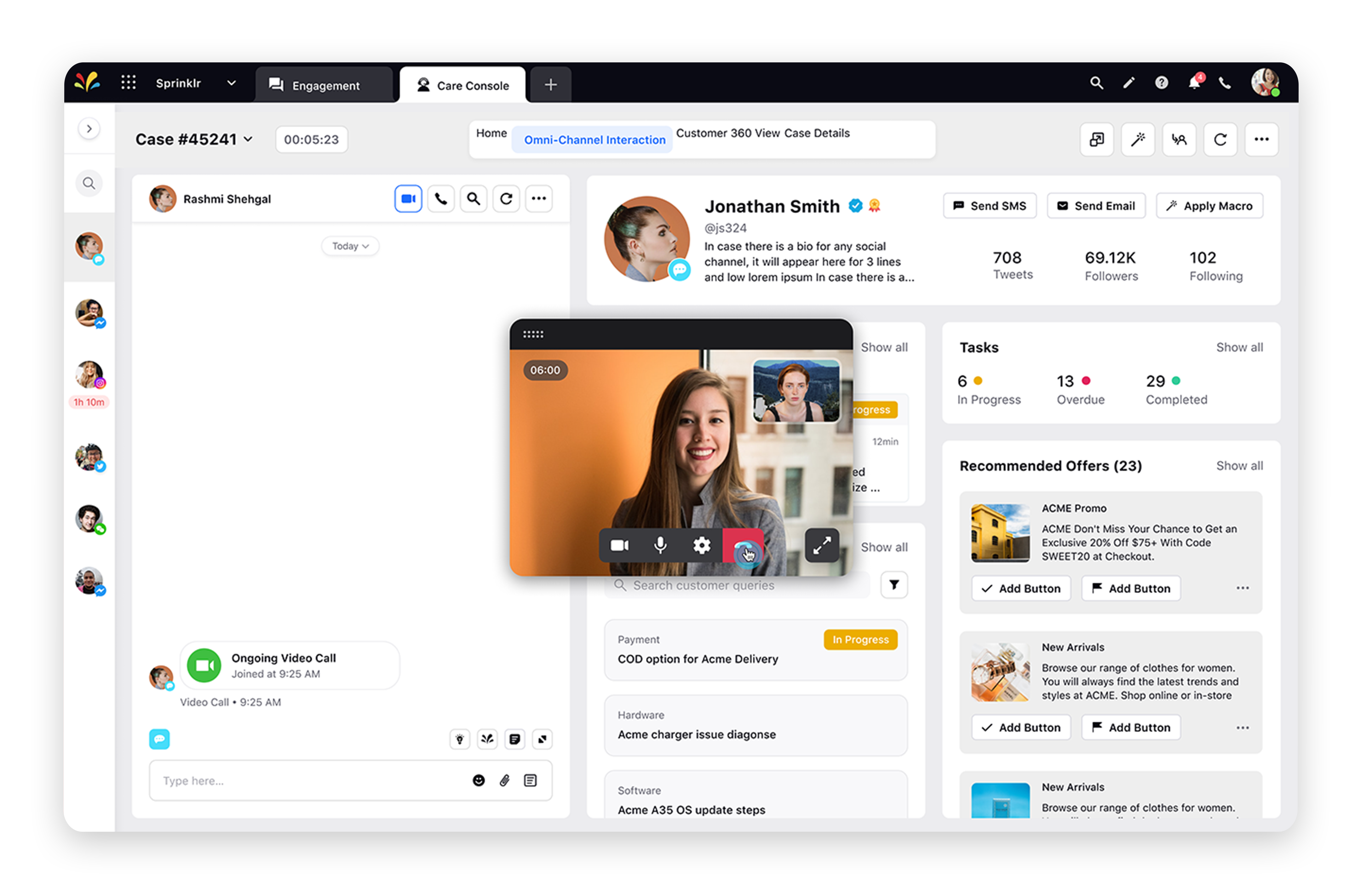This screenshot has height=896, width=1361.
Task: Start a video call from the chat header
Action: (408, 198)
